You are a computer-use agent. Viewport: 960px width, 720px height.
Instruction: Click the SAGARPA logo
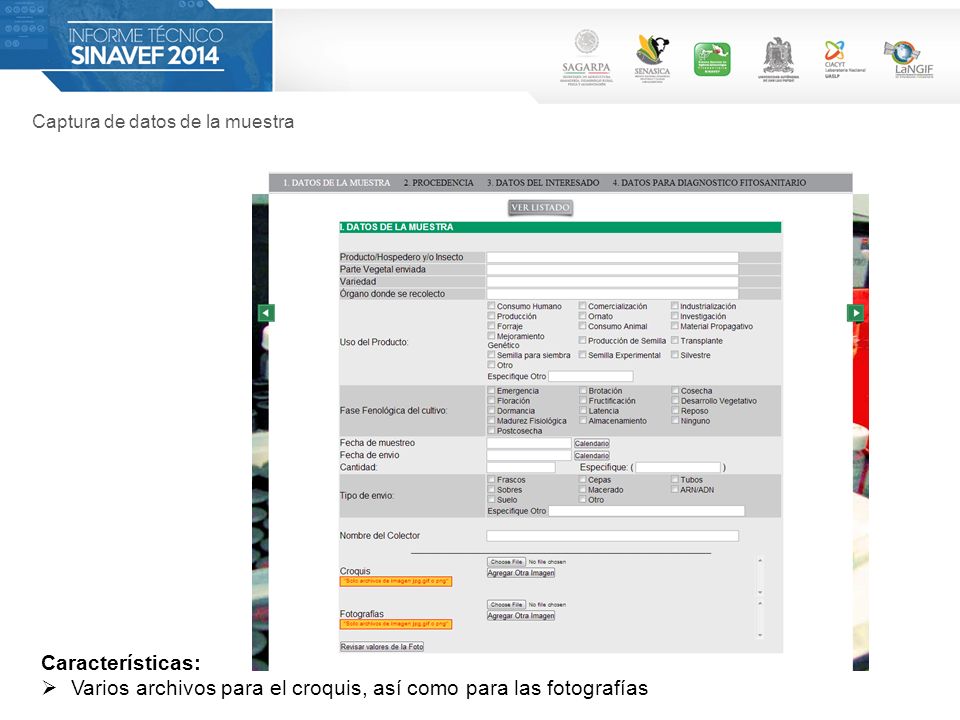click(586, 58)
